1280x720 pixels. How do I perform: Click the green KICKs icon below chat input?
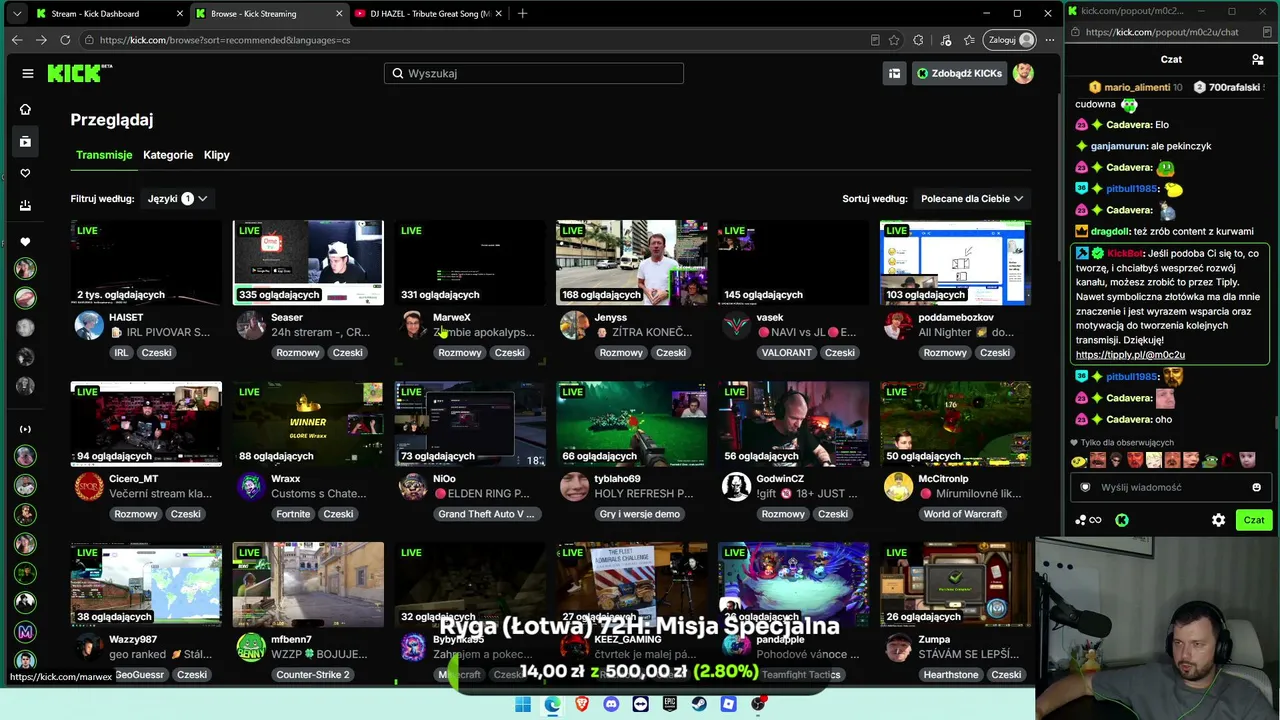click(1122, 520)
